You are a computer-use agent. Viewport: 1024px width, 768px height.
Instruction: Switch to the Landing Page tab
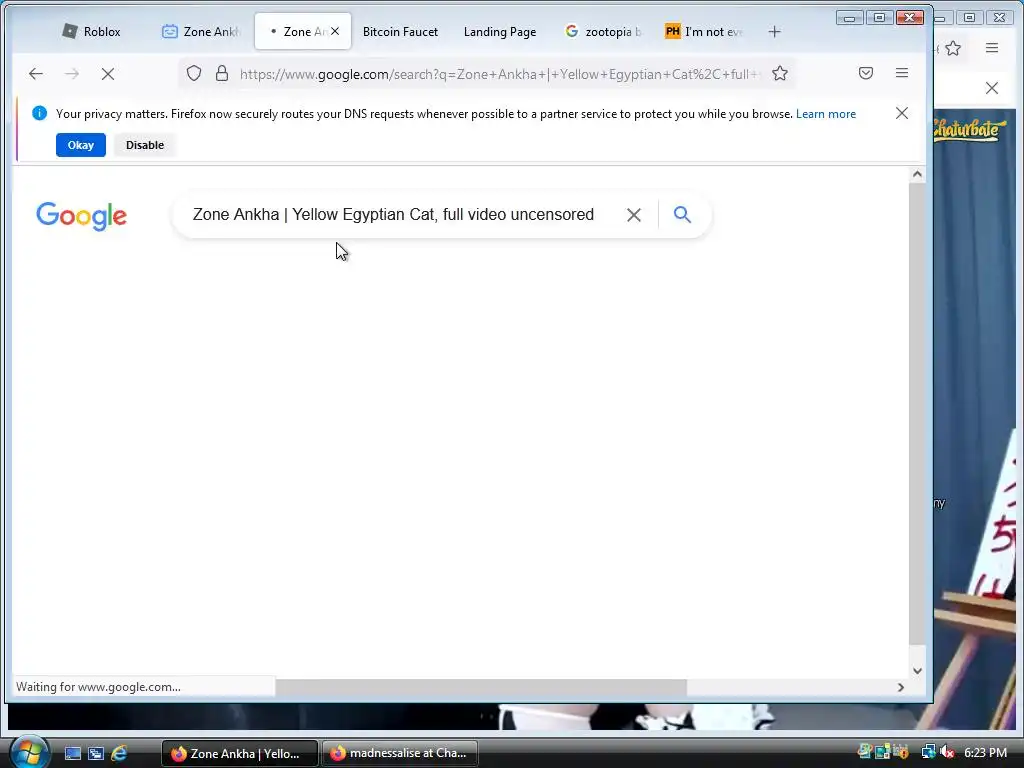click(x=500, y=31)
